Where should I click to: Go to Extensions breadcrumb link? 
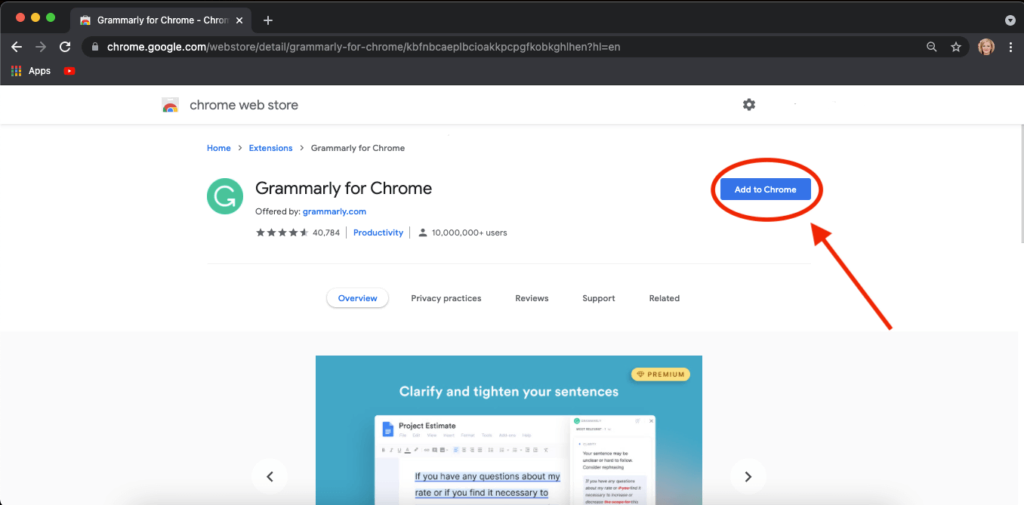[x=270, y=148]
